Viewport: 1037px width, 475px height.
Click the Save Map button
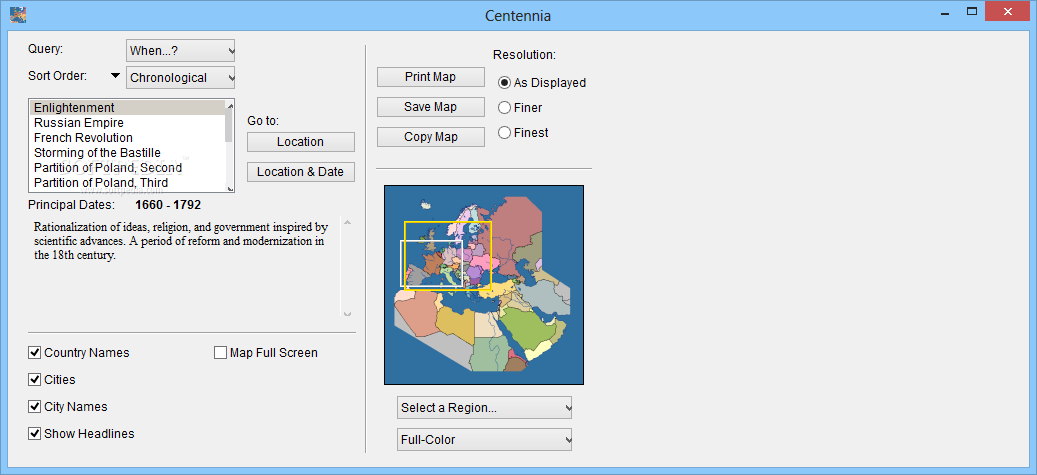431,107
